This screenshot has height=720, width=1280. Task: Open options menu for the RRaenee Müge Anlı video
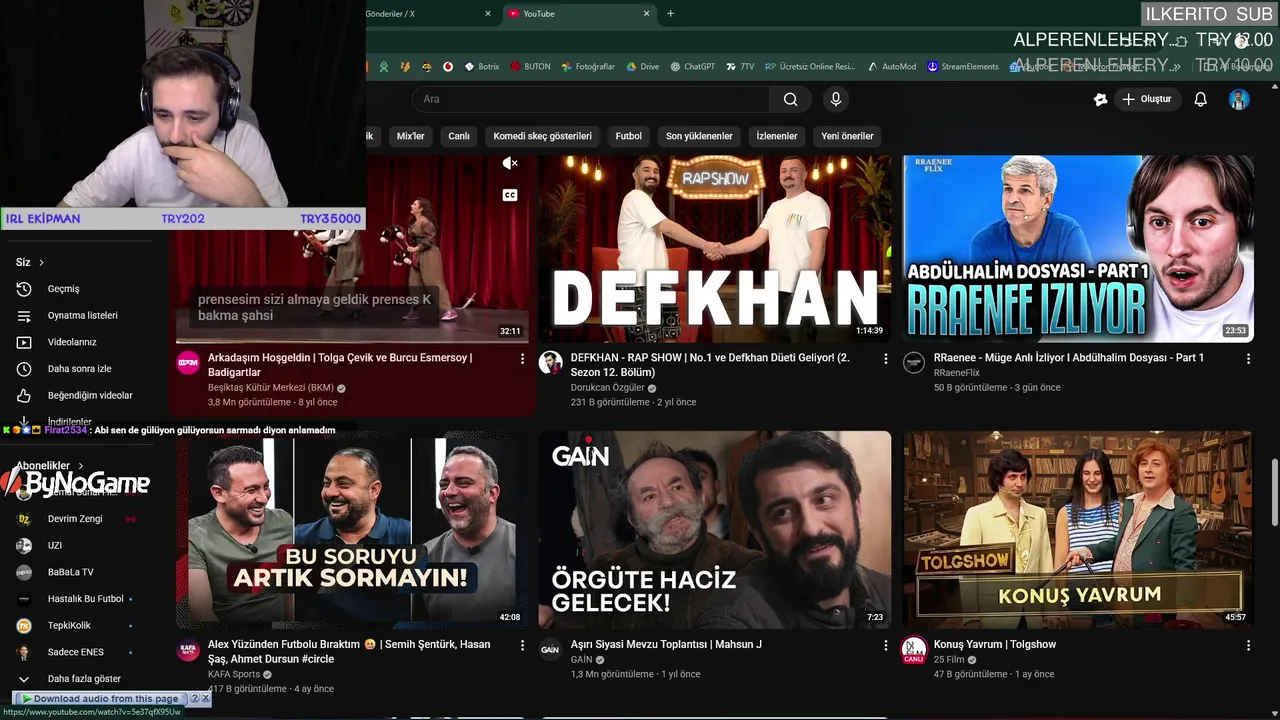click(1248, 358)
